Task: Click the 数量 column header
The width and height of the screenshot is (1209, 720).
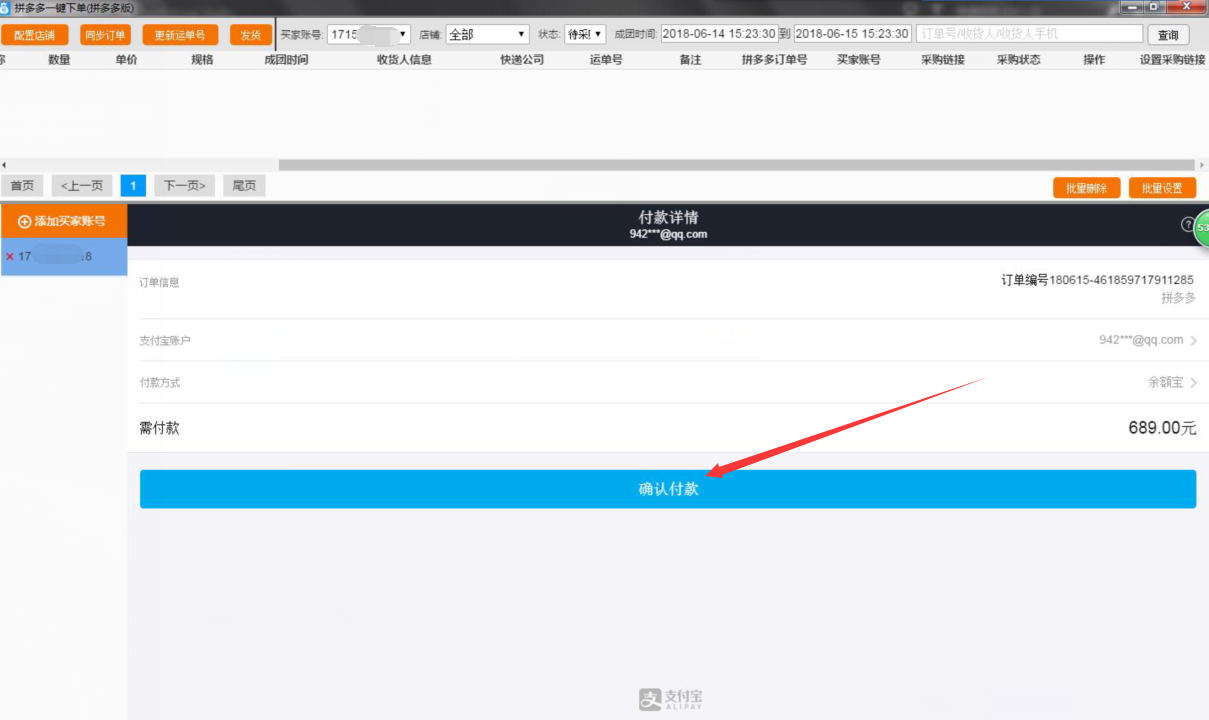Action: tap(59, 60)
